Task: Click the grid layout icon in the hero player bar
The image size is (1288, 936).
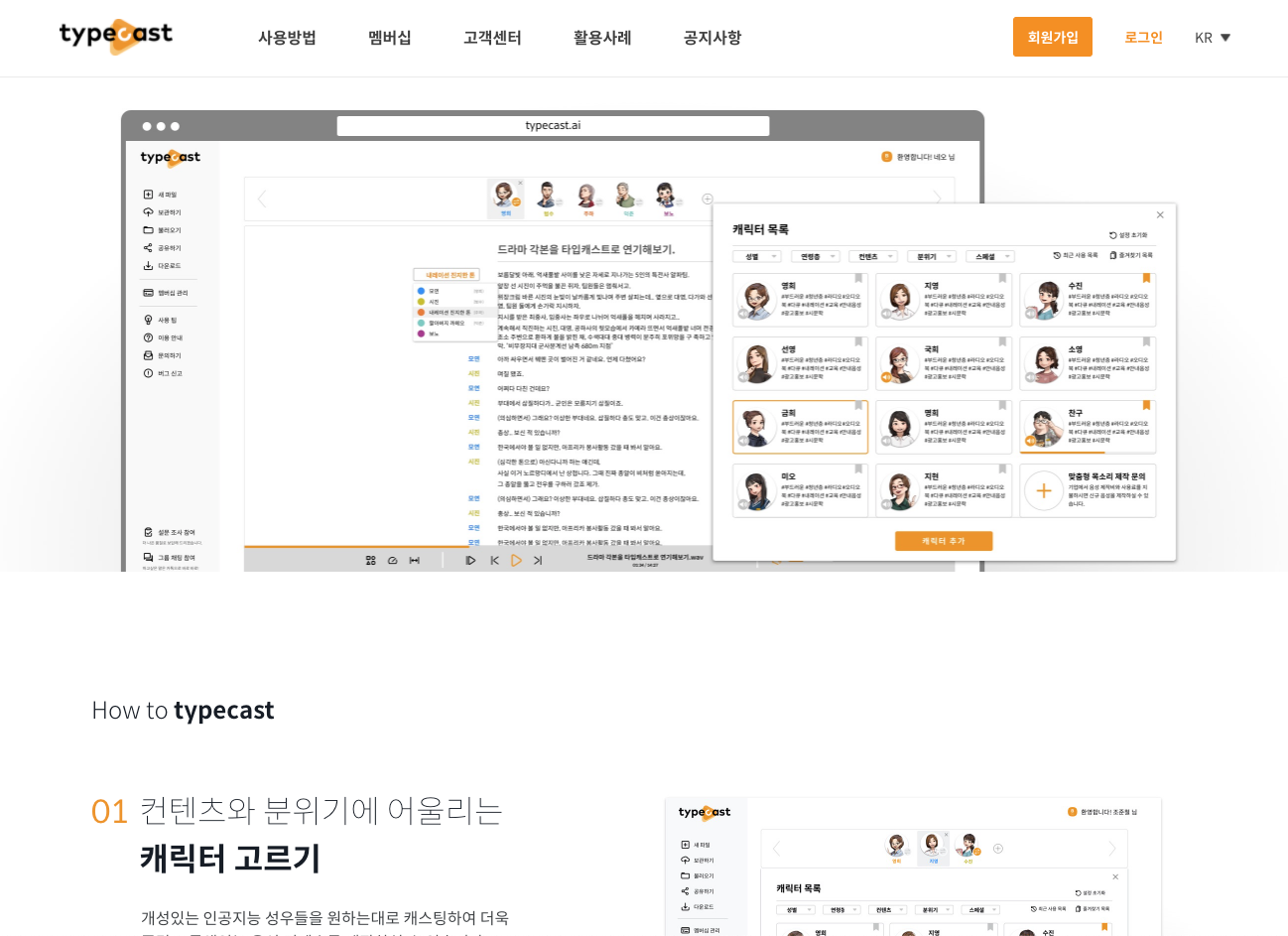Action: click(x=370, y=561)
